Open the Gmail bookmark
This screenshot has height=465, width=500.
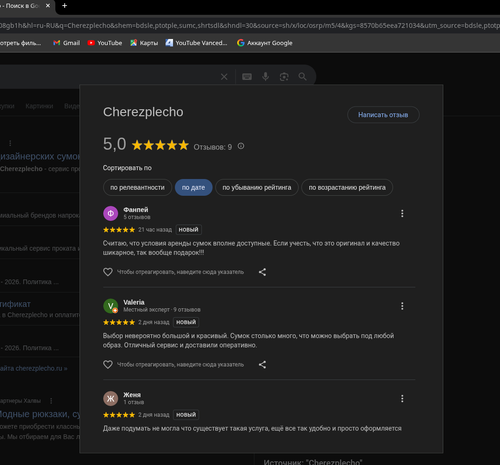point(66,43)
